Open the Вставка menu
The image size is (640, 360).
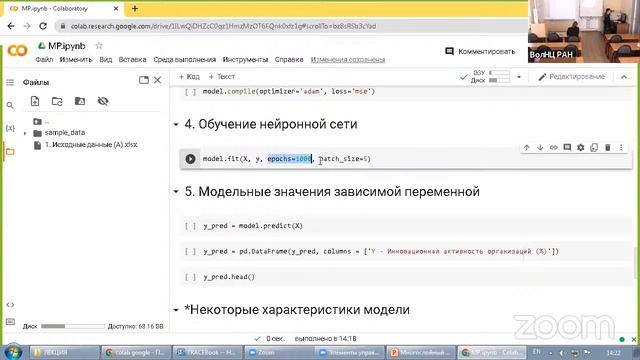[132, 60]
